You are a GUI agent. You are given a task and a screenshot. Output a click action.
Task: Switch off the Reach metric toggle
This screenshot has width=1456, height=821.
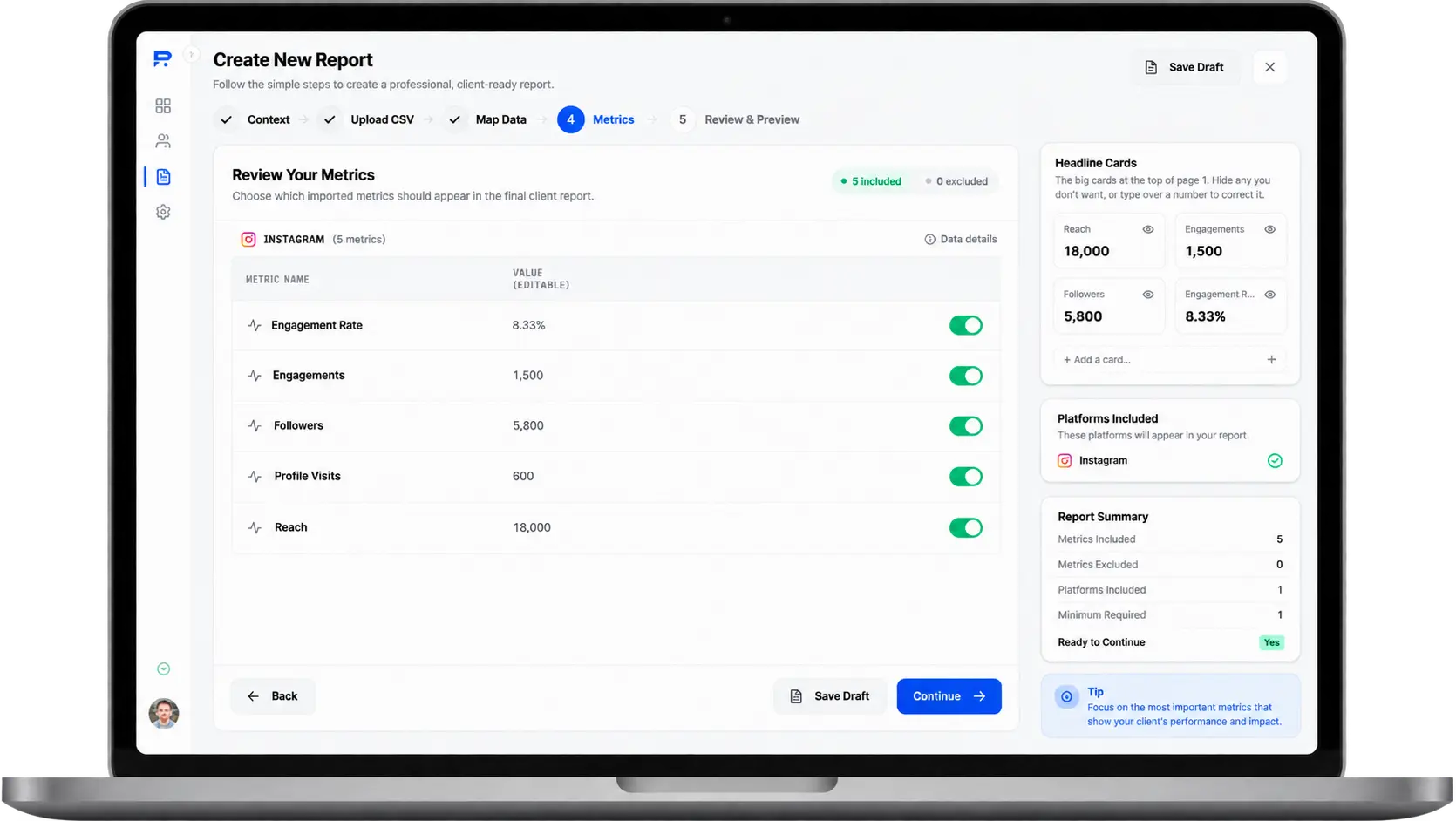[x=965, y=527]
